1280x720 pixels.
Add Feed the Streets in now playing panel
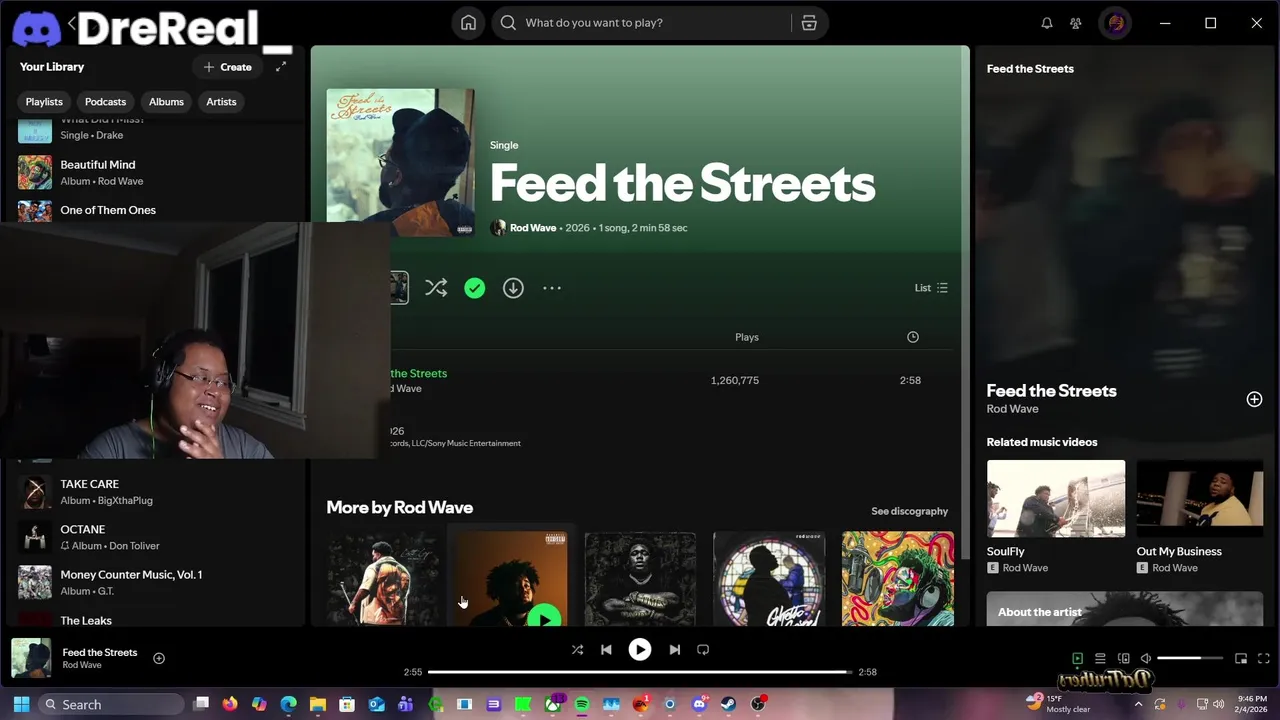[x=1254, y=399]
